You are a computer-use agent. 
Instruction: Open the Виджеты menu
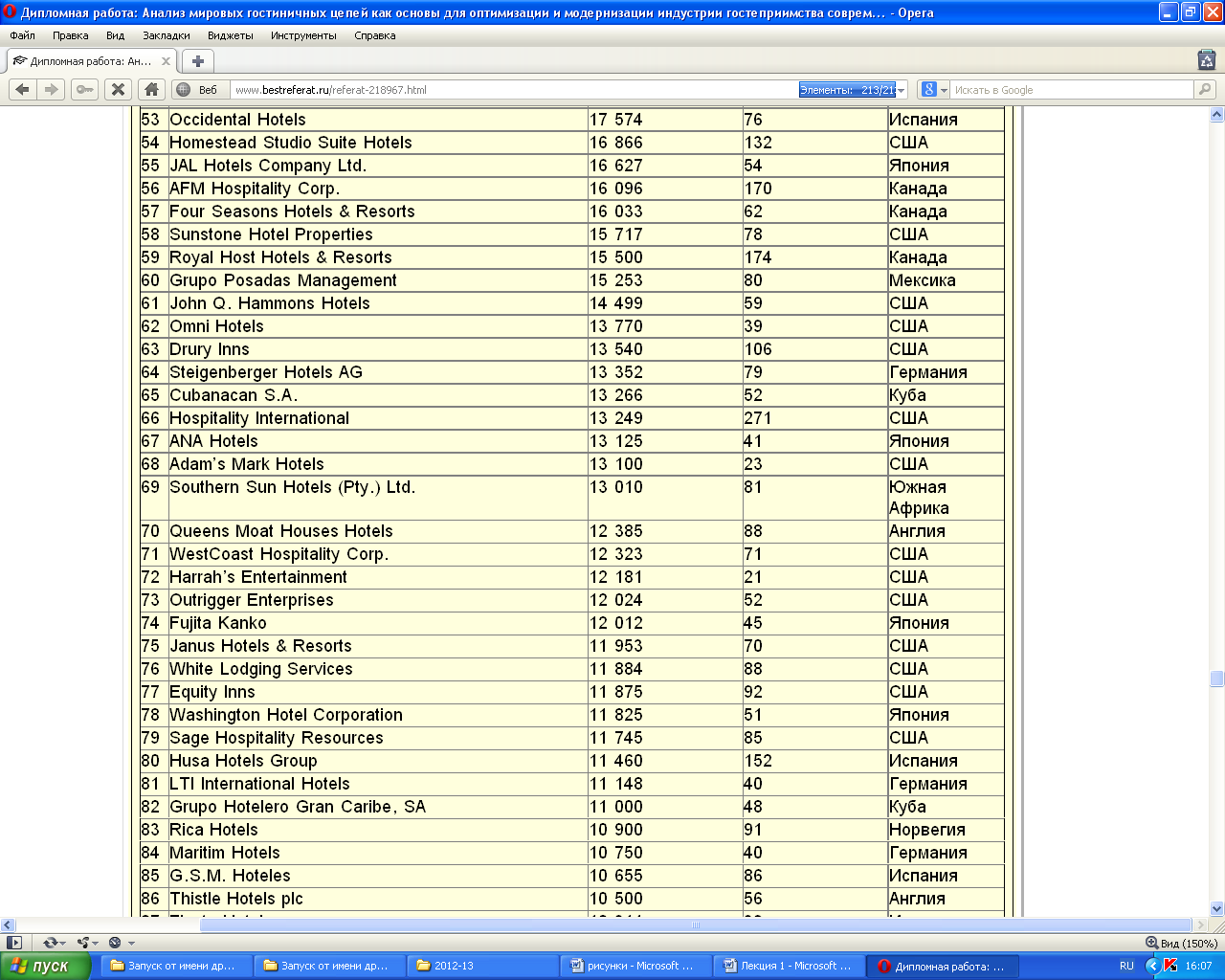click(x=231, y=35)
